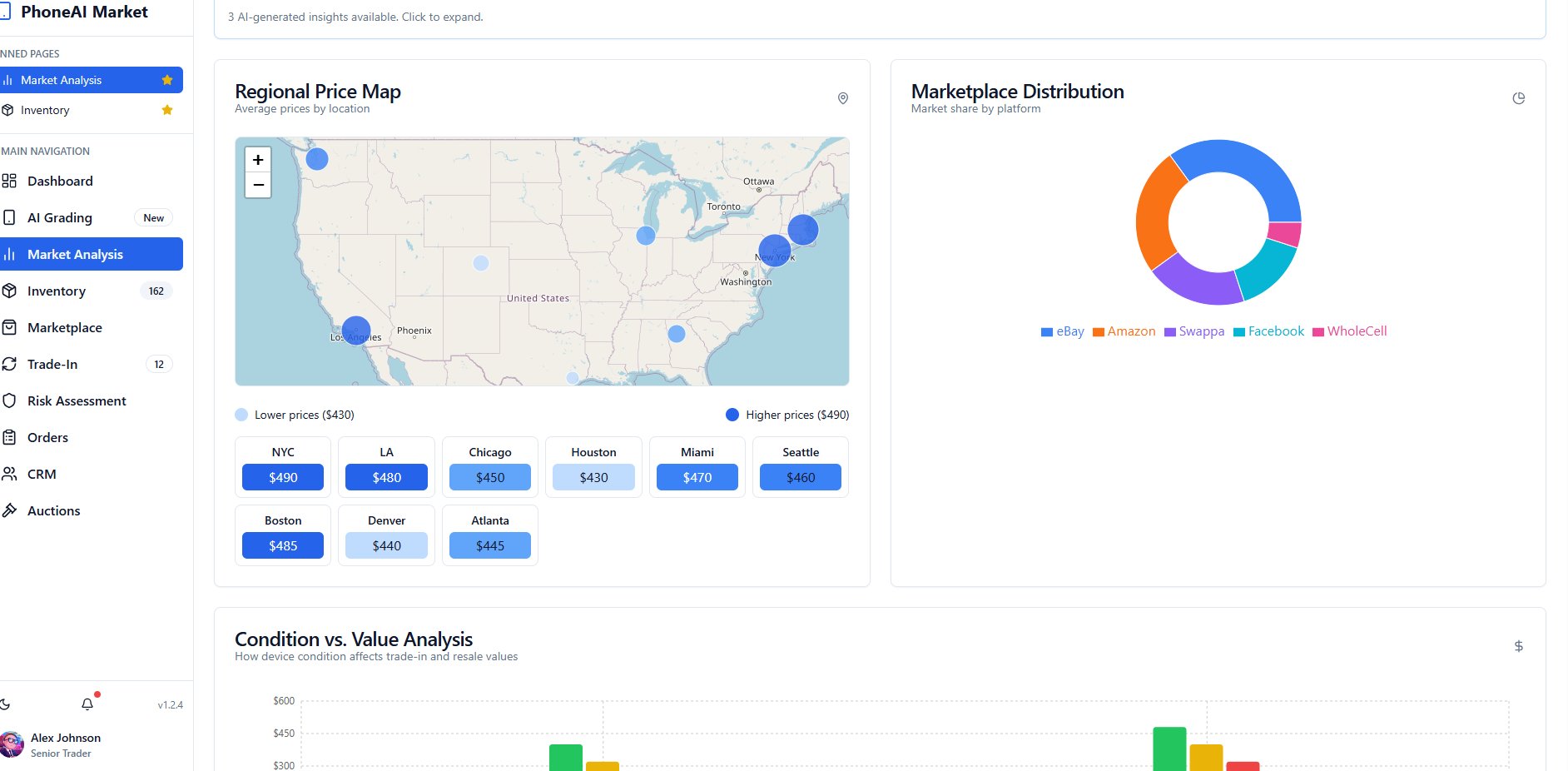1568x771 pixels.
Task: Click the Auctions gavel icon
Action: pos(9,510)
